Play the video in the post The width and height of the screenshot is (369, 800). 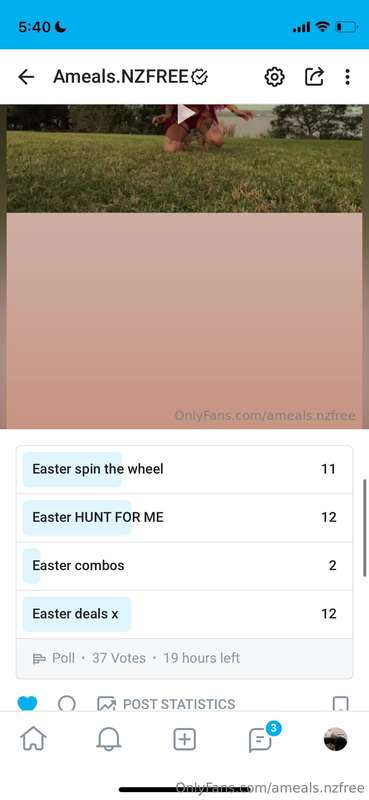[186, 114]
